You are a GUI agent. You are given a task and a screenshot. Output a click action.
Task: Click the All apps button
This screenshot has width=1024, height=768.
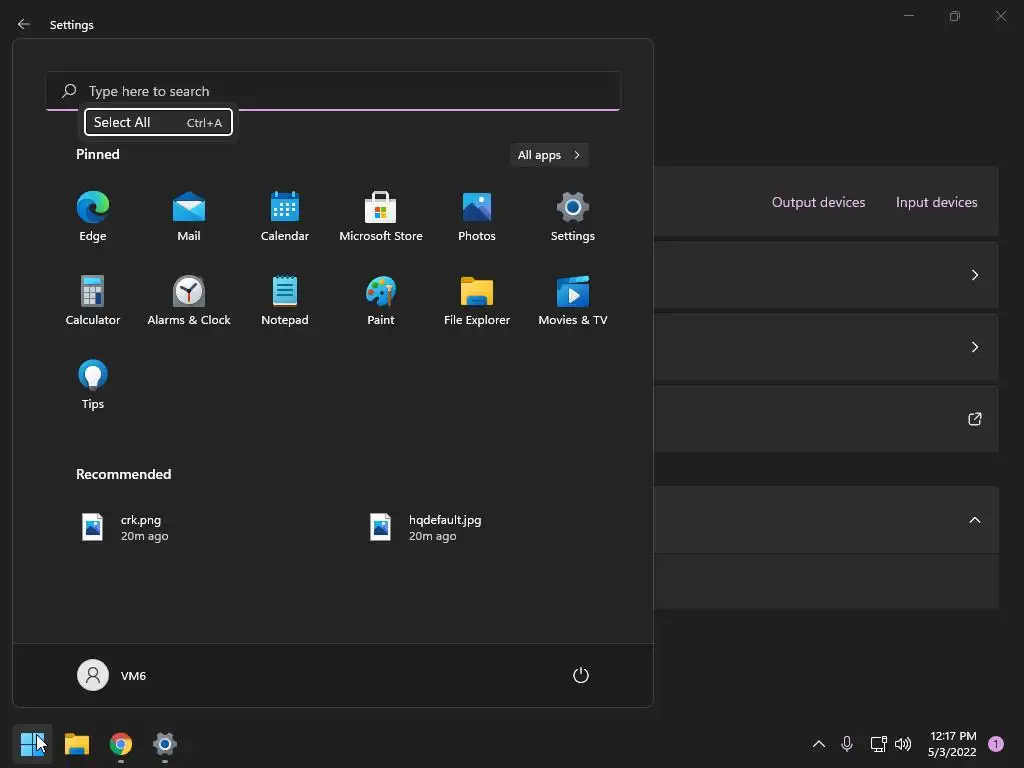[549, 155]
